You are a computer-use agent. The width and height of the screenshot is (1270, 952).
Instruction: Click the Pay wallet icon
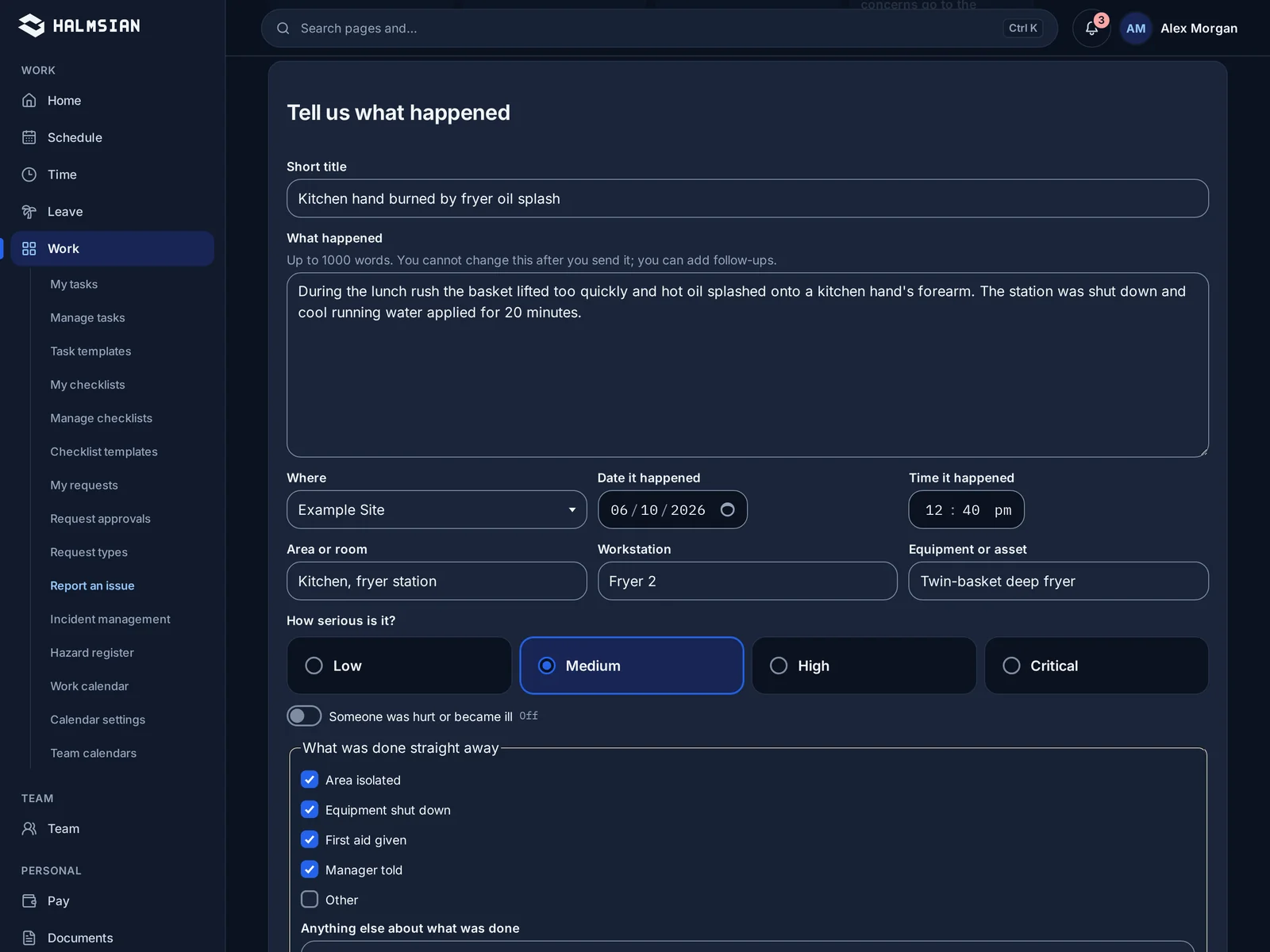(29, 900)
